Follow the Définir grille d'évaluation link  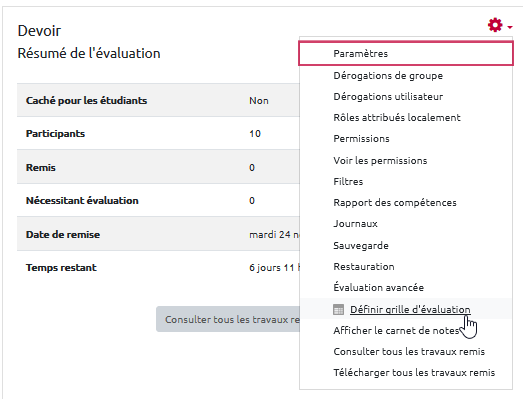click(x=410, y=310)
